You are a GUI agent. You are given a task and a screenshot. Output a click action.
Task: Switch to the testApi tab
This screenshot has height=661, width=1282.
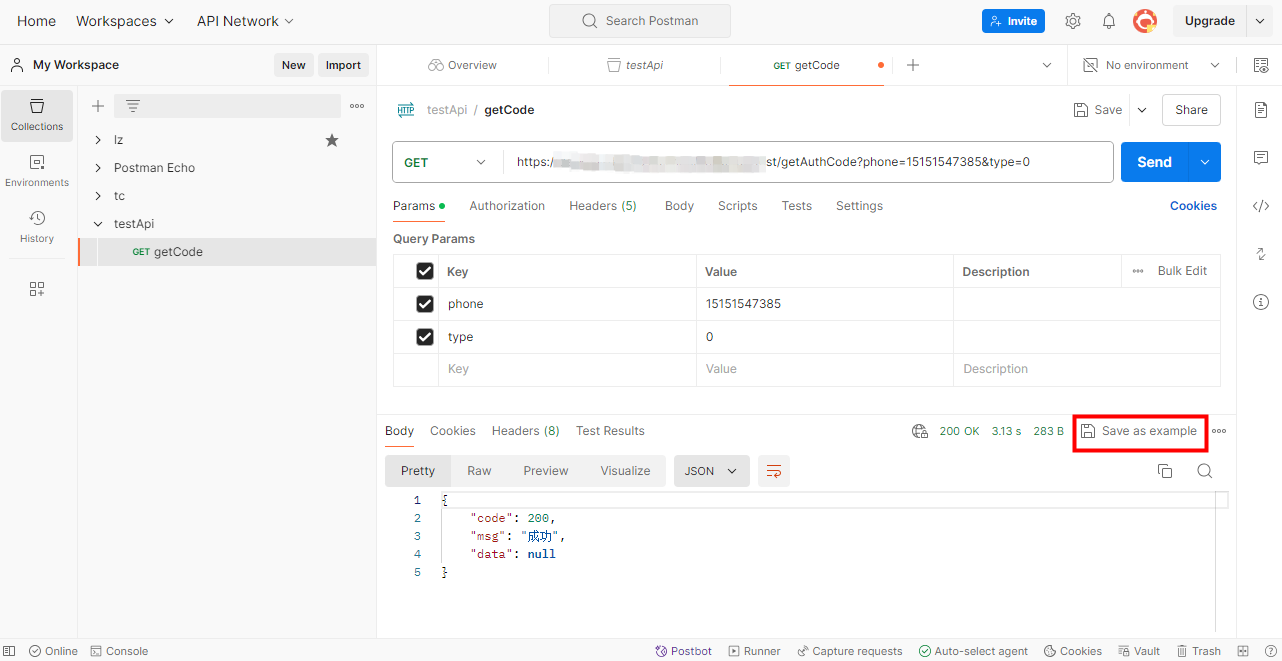pyautogui.click(x=635, y=65)
